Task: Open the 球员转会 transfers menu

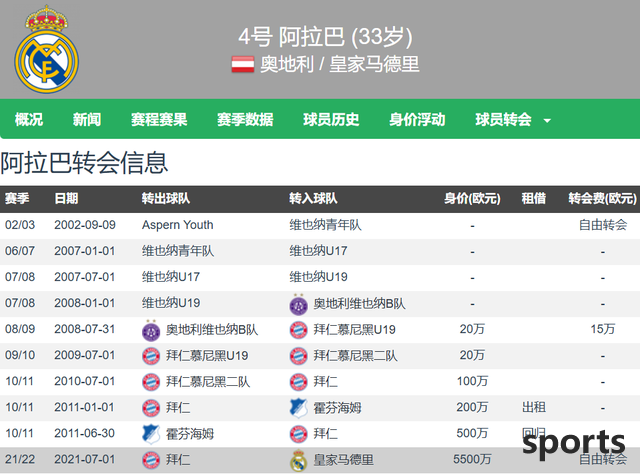Action: coord(503,120)
